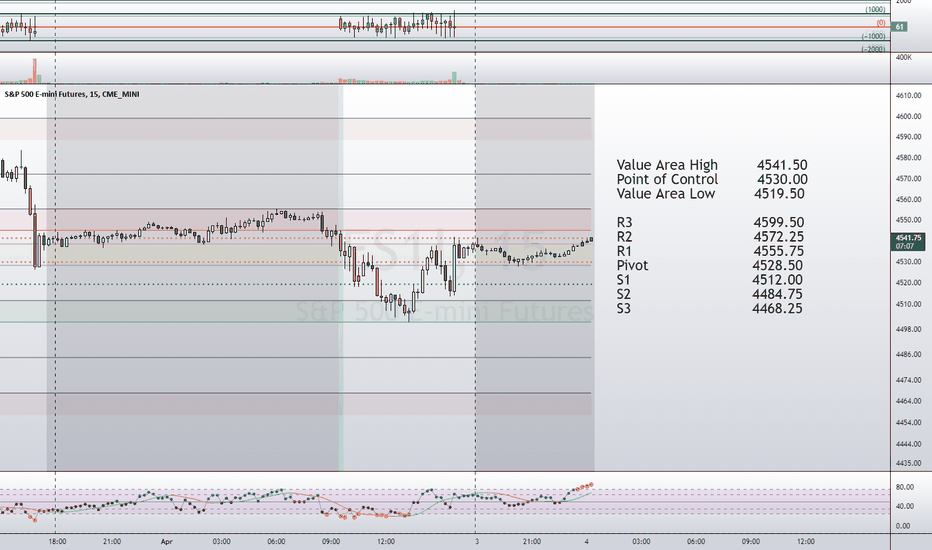Click 4444.00 on the price axis
This screenshot has height=550, width=932.
pyautogui.click(x=908, y=444)
